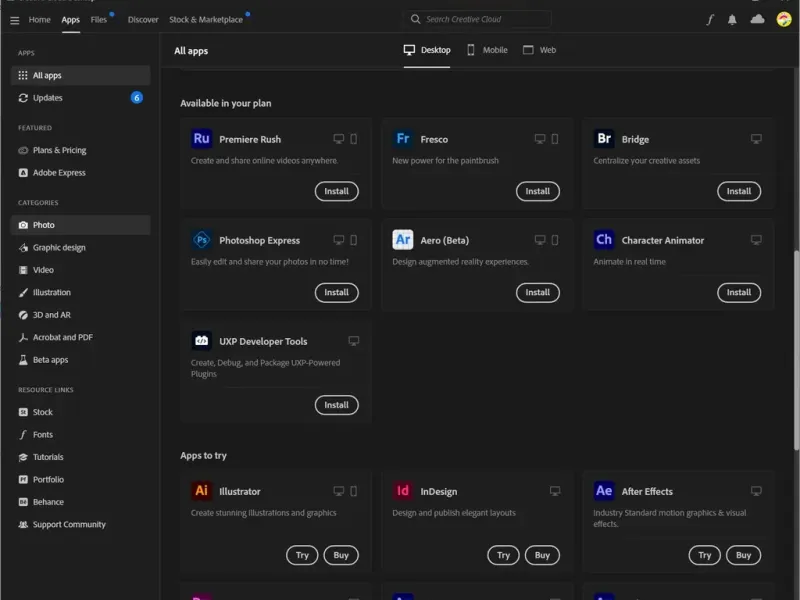Open the Files tab

98,20
